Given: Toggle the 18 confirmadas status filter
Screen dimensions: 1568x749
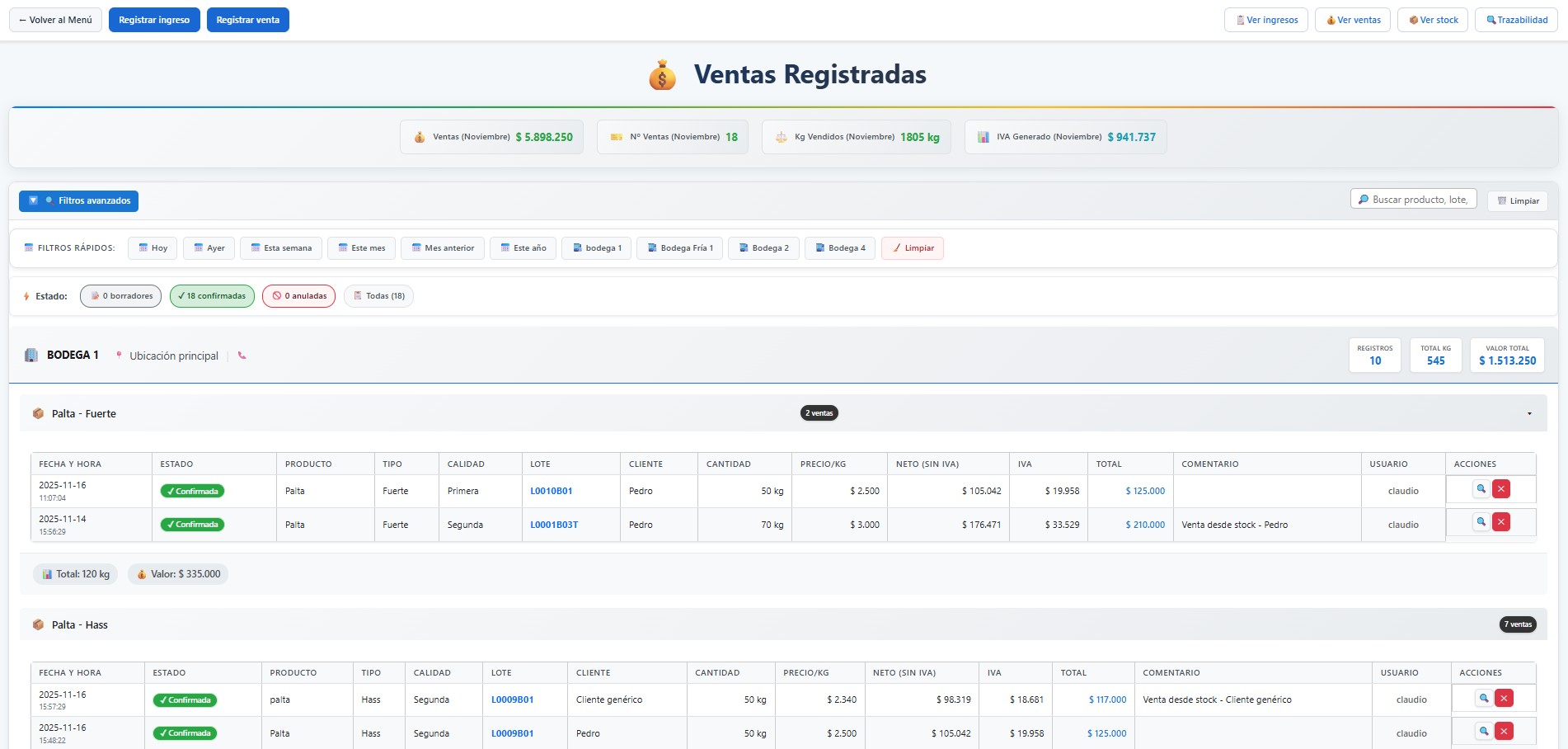Looking at the screenshot, I should [212, 295].
